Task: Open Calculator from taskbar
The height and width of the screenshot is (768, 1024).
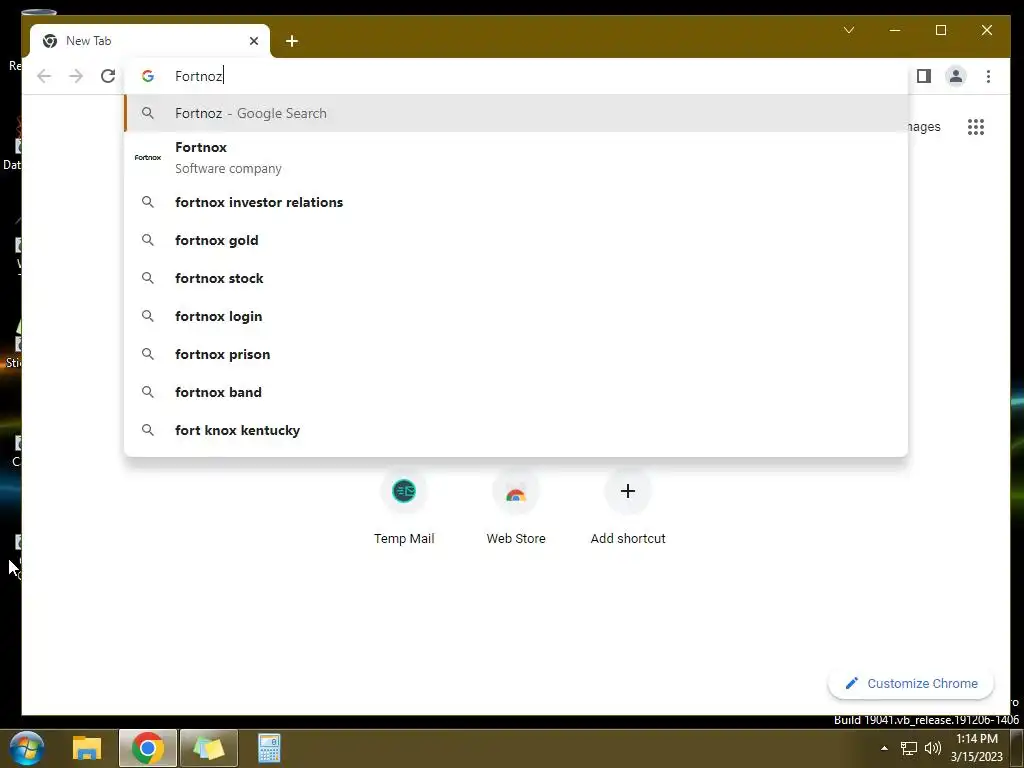Action: tap(269, 748)
